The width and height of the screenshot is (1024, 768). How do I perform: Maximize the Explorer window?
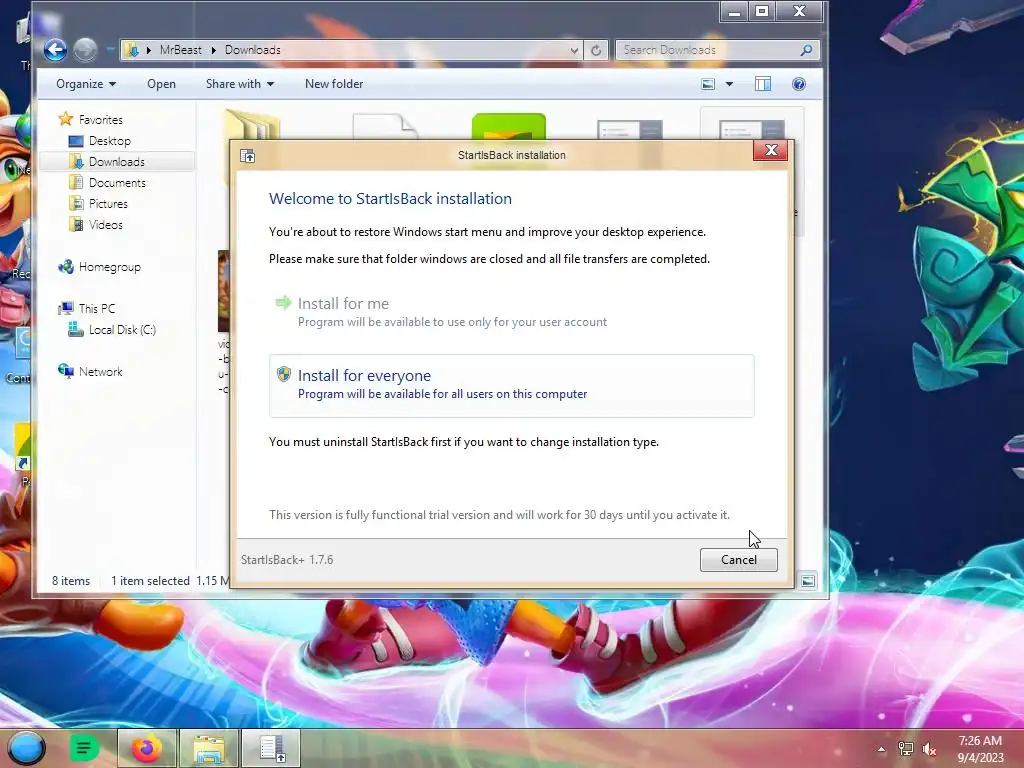(x=762, y=12)
